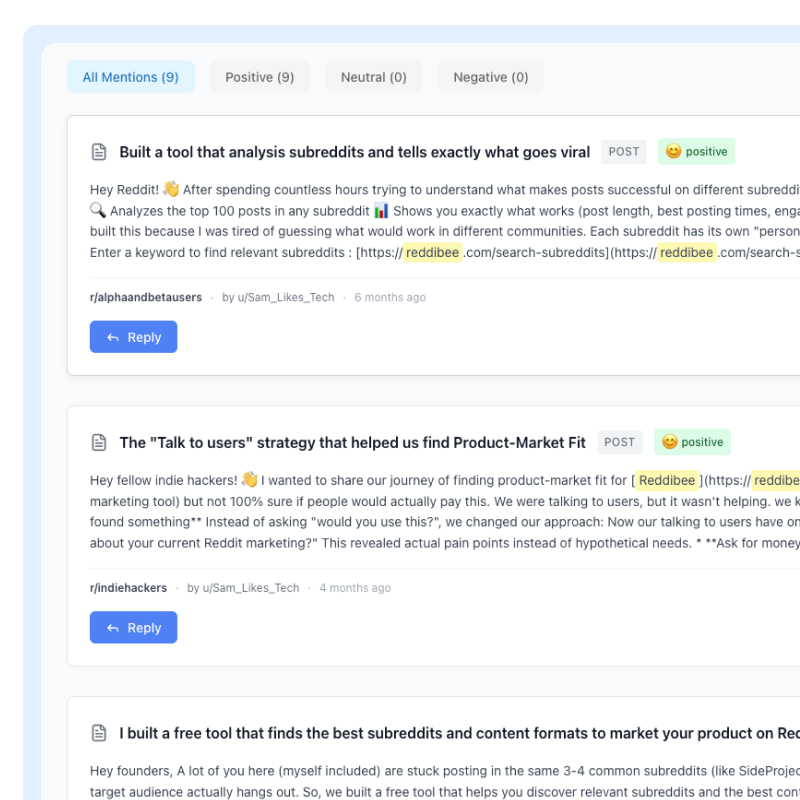This screenshot has height=800, width=800.
Task: Click document icon beside 'Talk to users' post
Action: point(99,442)
